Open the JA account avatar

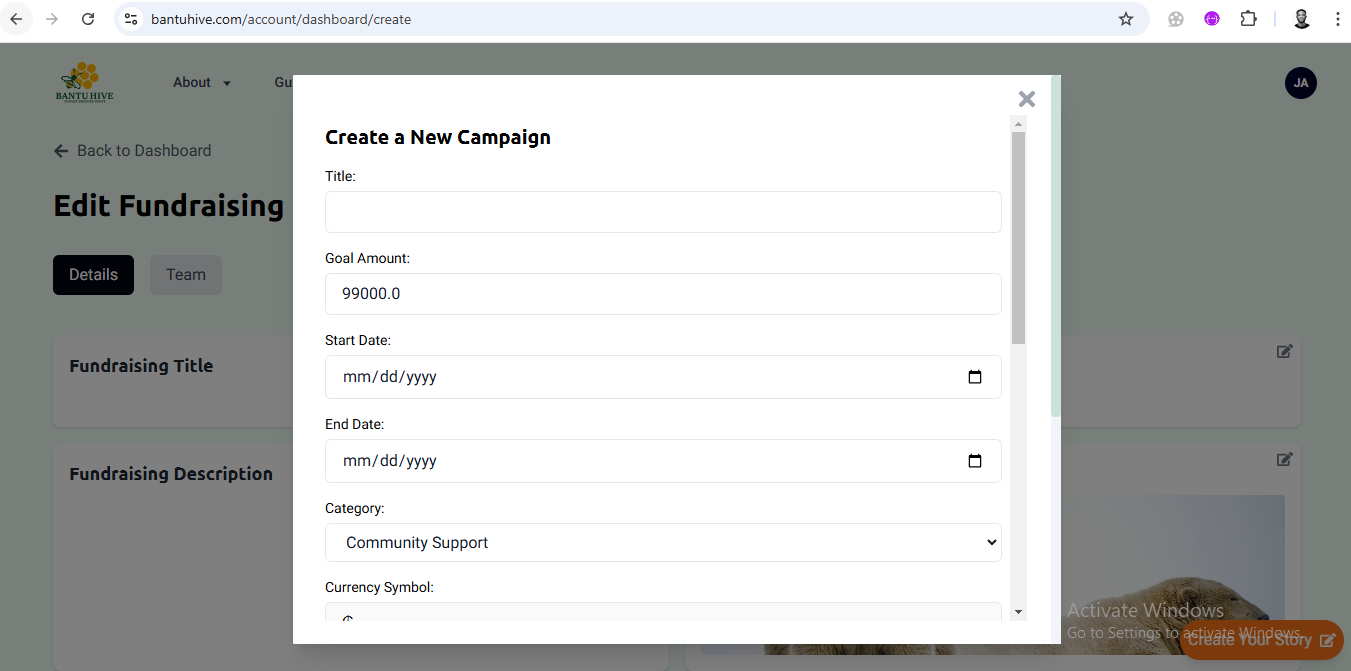click(x=1300, y=83)
